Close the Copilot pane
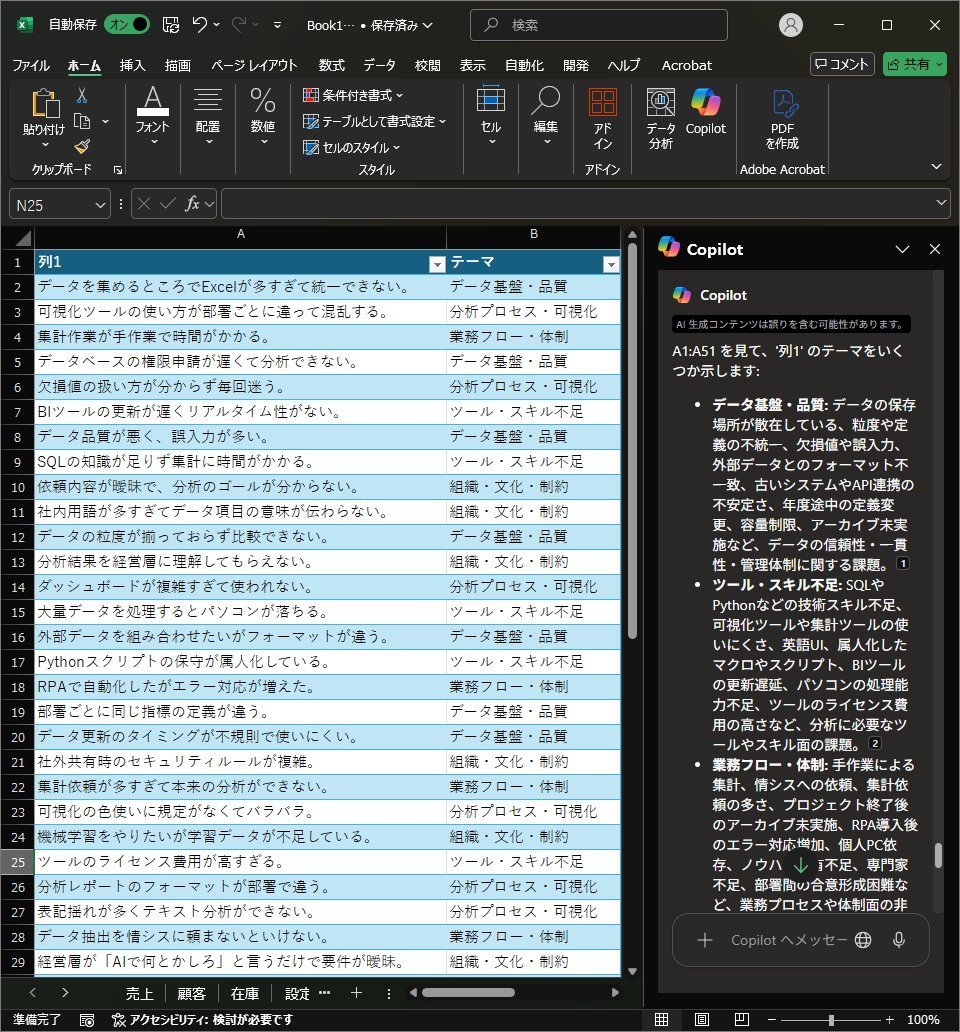 coord(934,249)
